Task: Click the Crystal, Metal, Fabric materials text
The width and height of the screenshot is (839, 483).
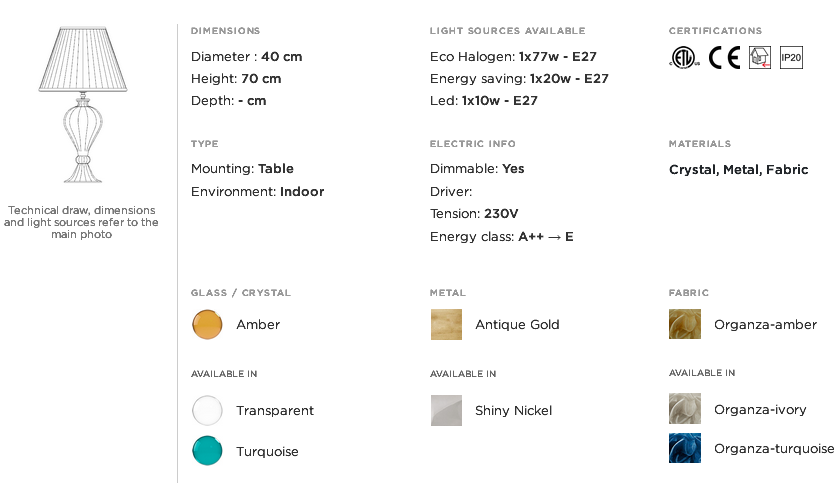Action: point(738,170)
